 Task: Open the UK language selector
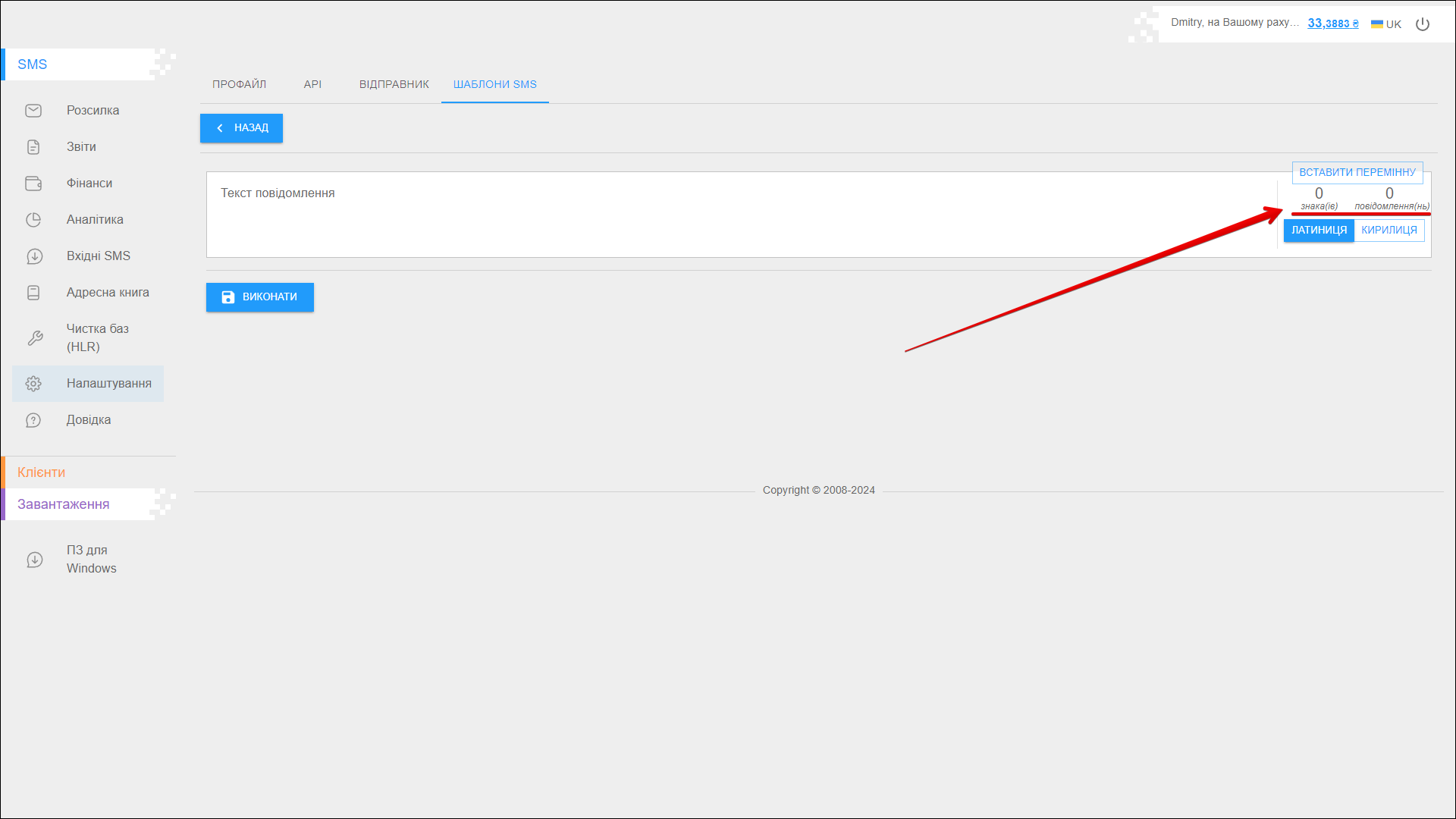(x=1386, y=24)
